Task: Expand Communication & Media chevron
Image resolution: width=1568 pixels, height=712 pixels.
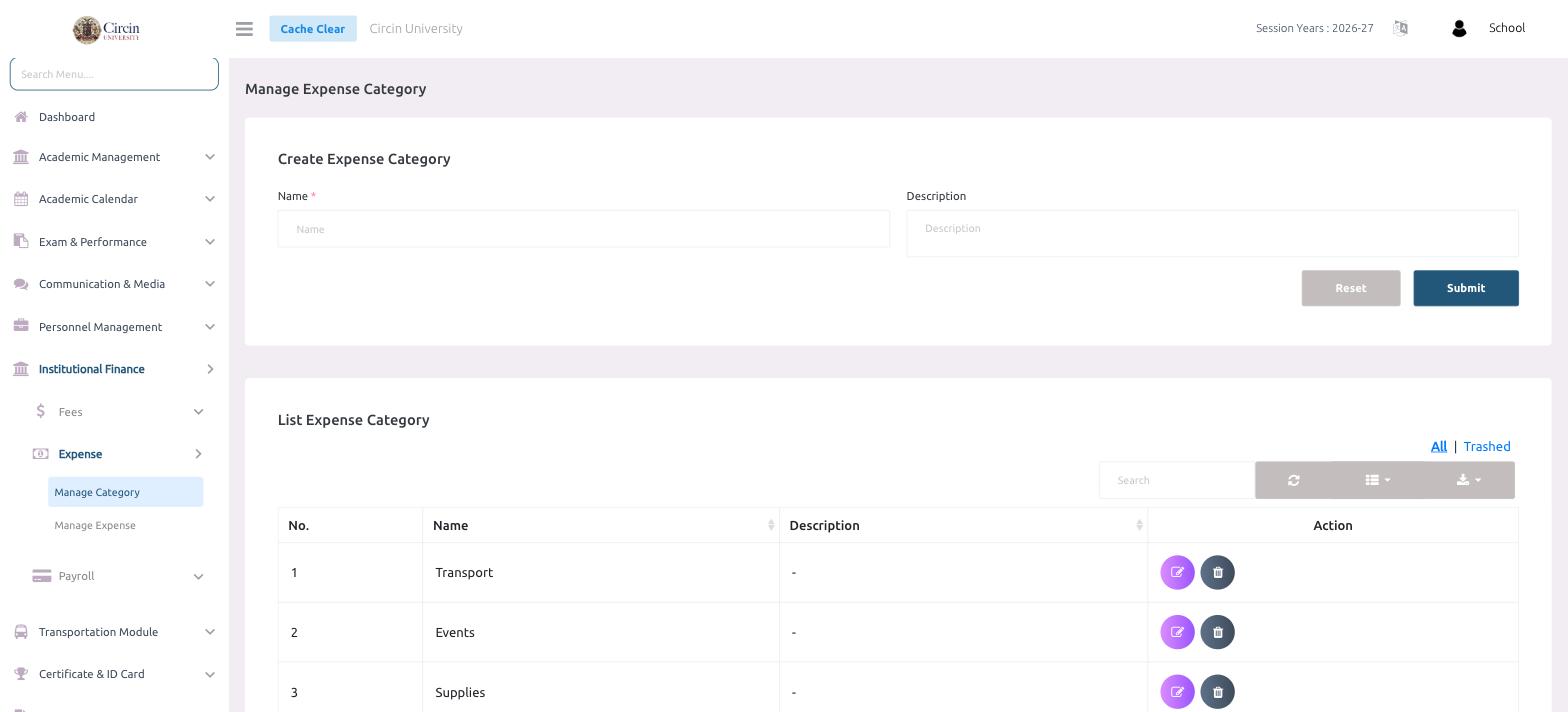Action: [210, 284]
